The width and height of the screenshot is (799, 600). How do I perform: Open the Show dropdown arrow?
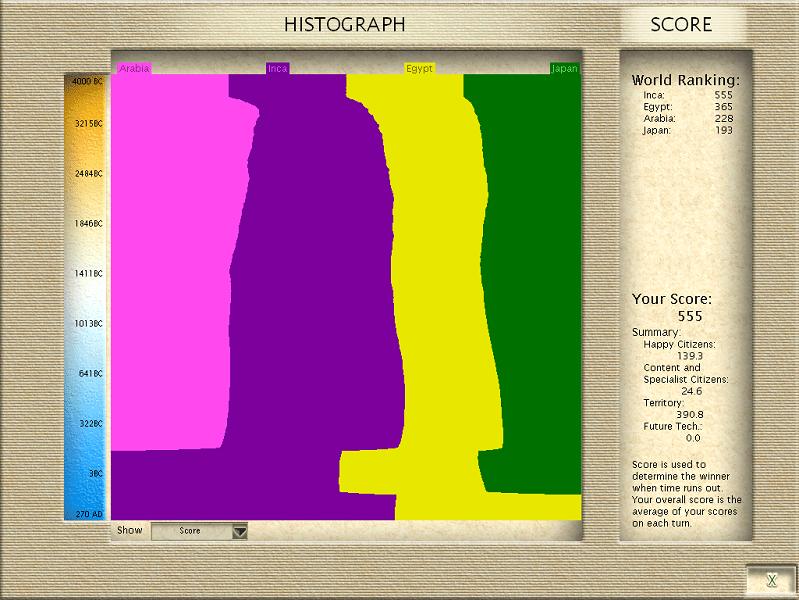[x=239, y=532]
